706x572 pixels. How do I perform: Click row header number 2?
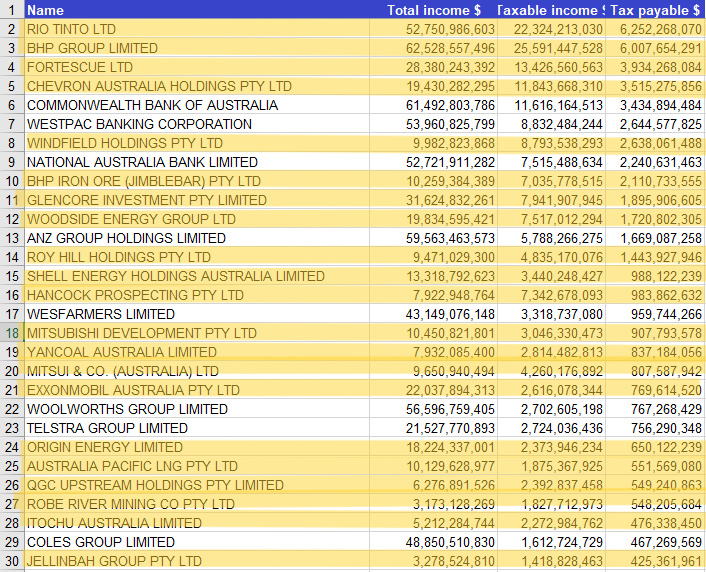[12, 29]
